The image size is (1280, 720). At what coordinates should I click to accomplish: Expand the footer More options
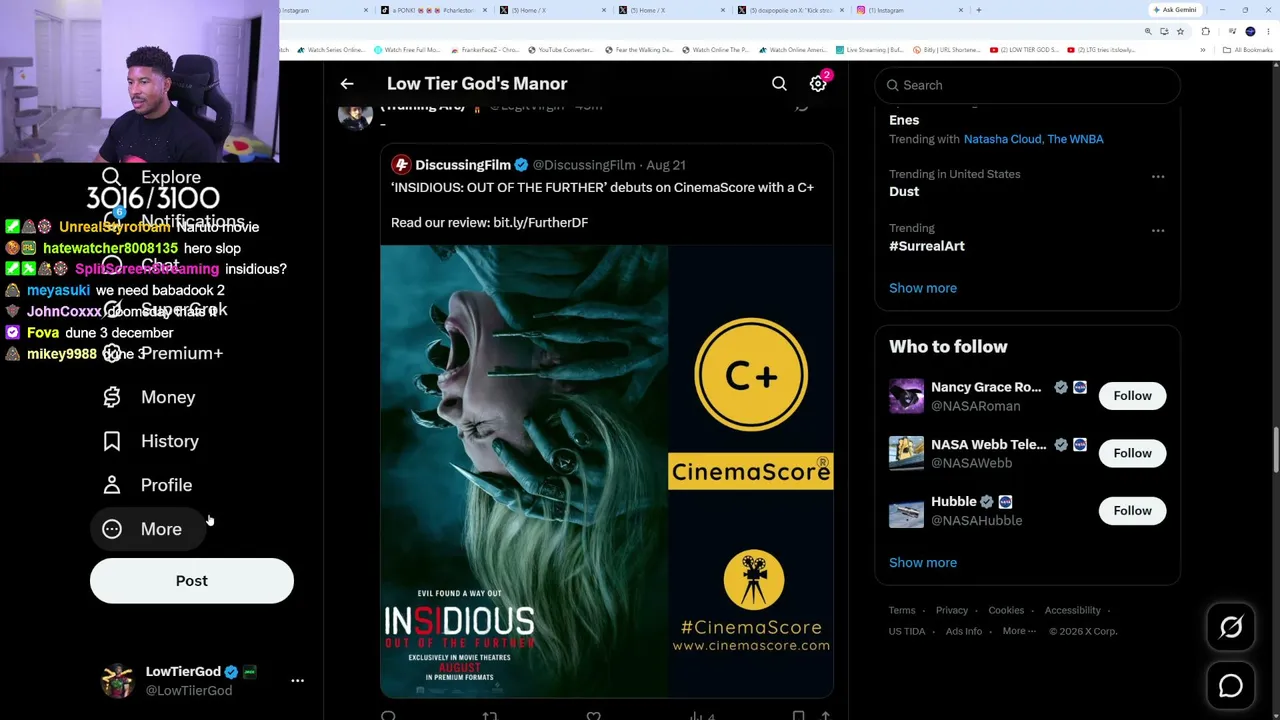tap(1019, 631)
